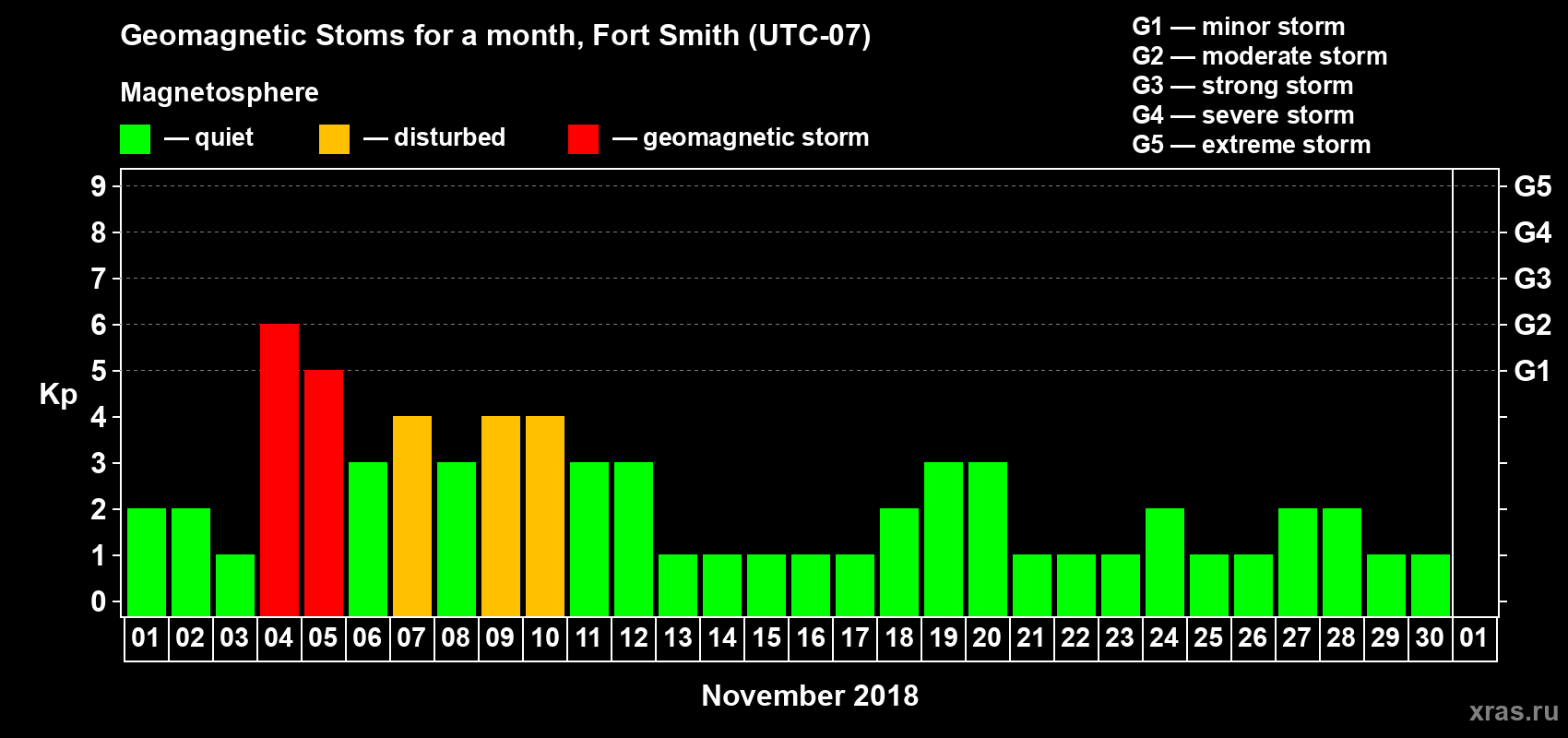Click the G3 storm level label
Image resolution: width=1568 pixels, height=738 pixels.
(1533, 279)
